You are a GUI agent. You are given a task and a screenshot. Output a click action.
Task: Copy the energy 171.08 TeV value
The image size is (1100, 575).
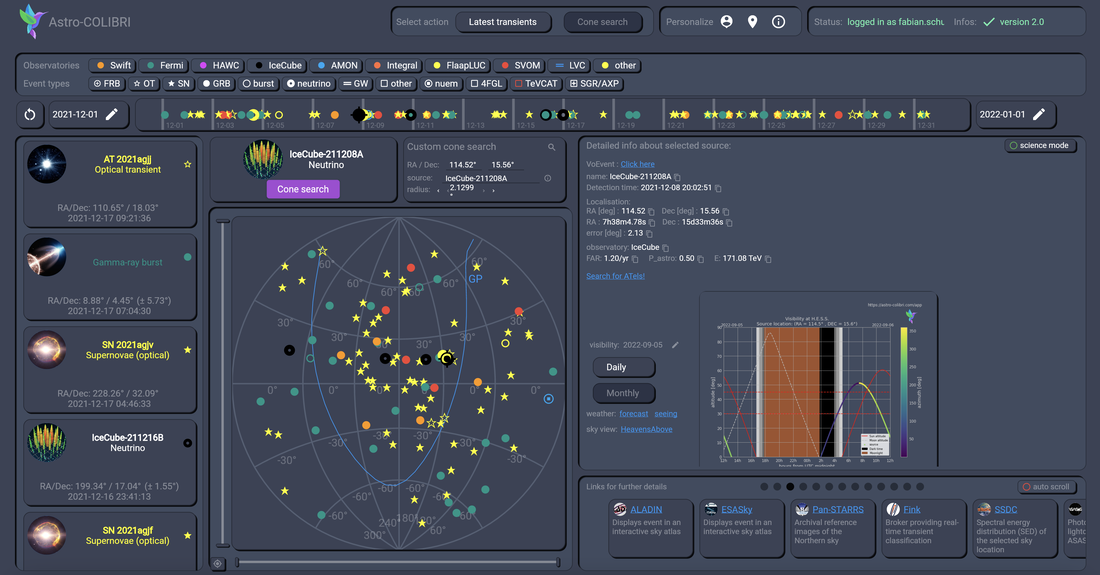[768, 259]
